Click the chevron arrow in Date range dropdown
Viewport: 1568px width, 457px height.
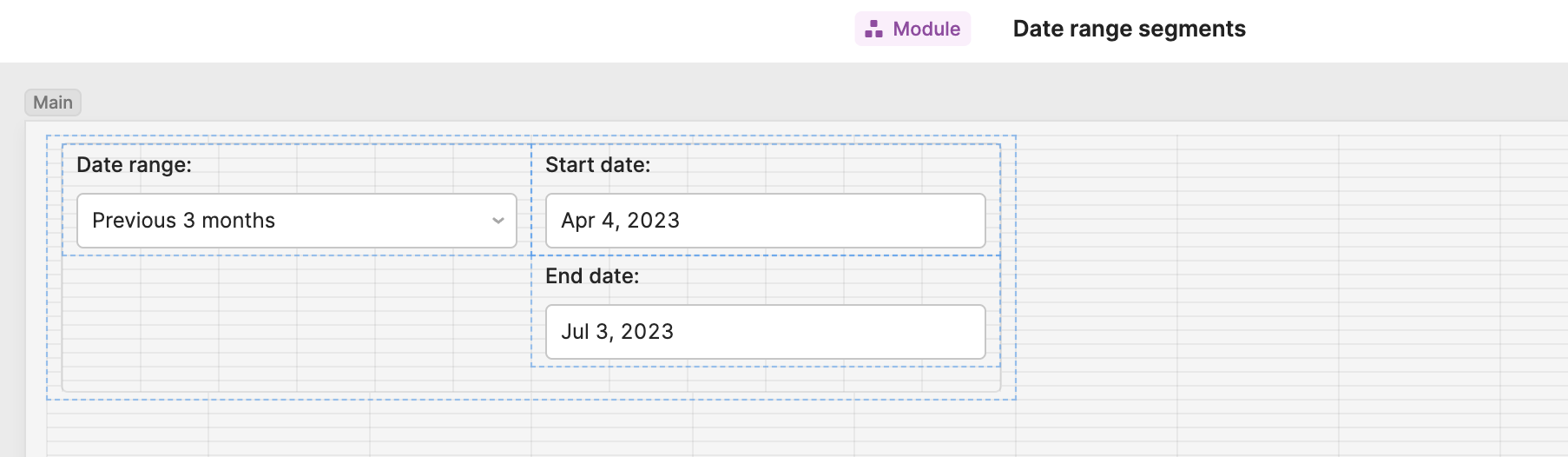(x=498, y=221)
